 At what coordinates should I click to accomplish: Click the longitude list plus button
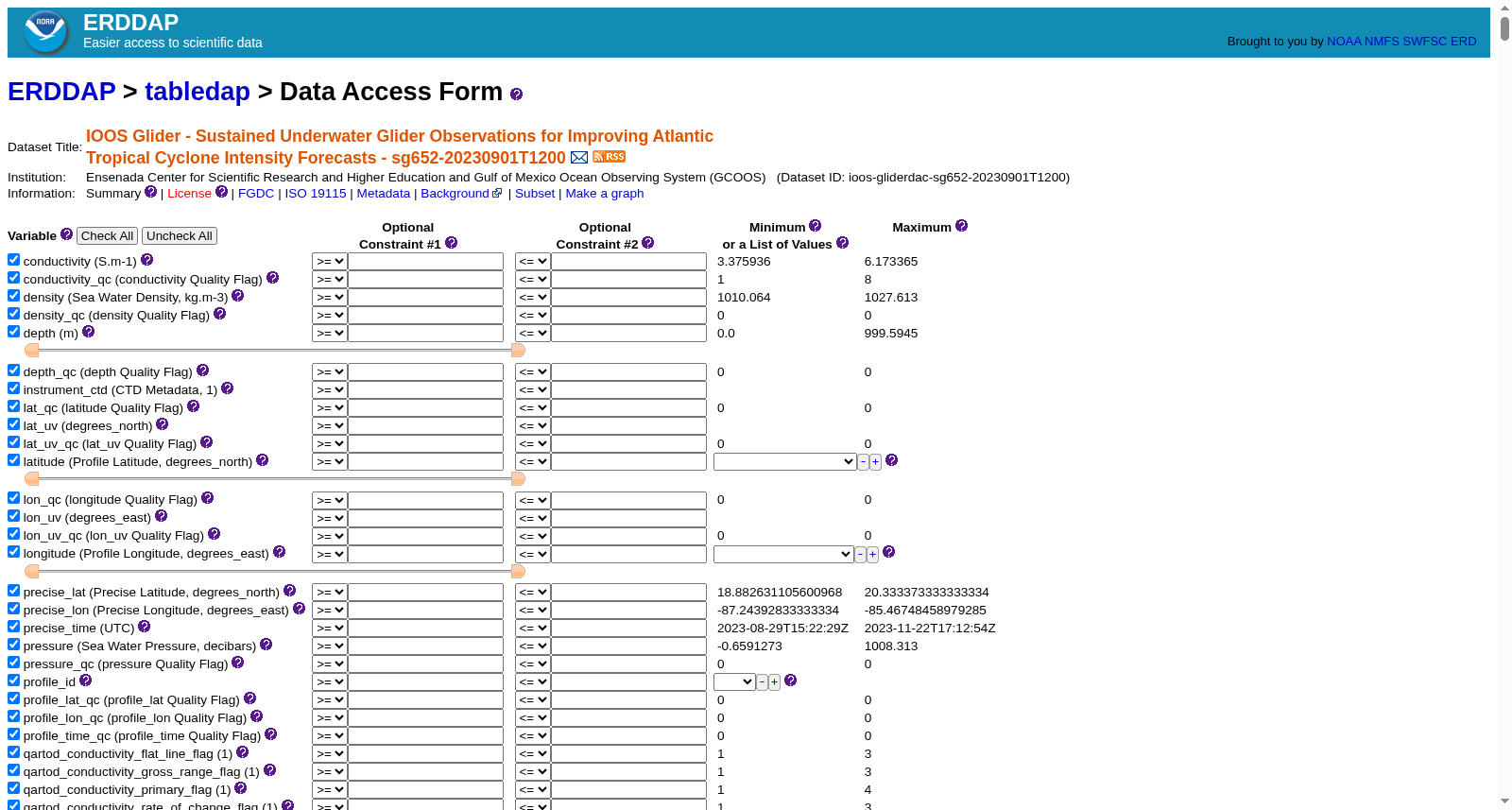click(x=872, y=555)
